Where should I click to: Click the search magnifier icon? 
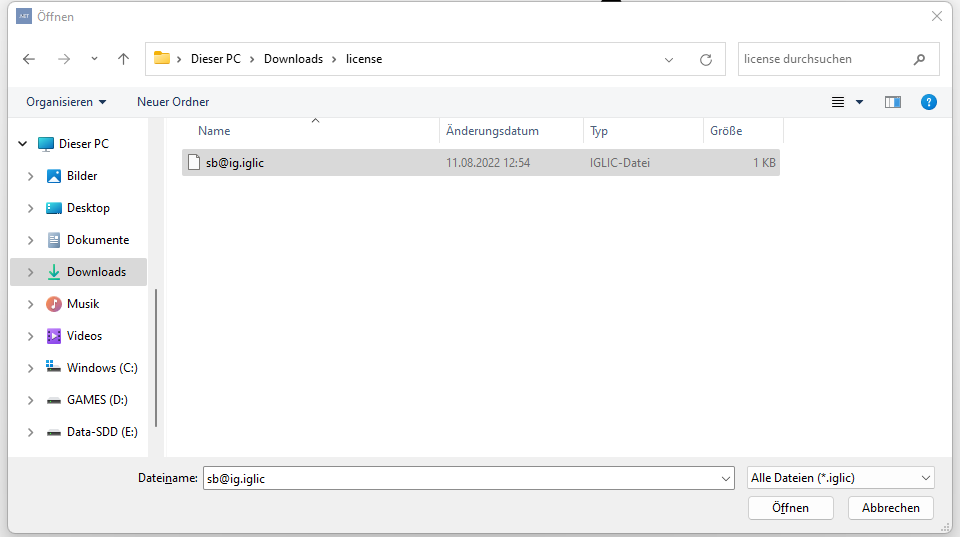919,59
